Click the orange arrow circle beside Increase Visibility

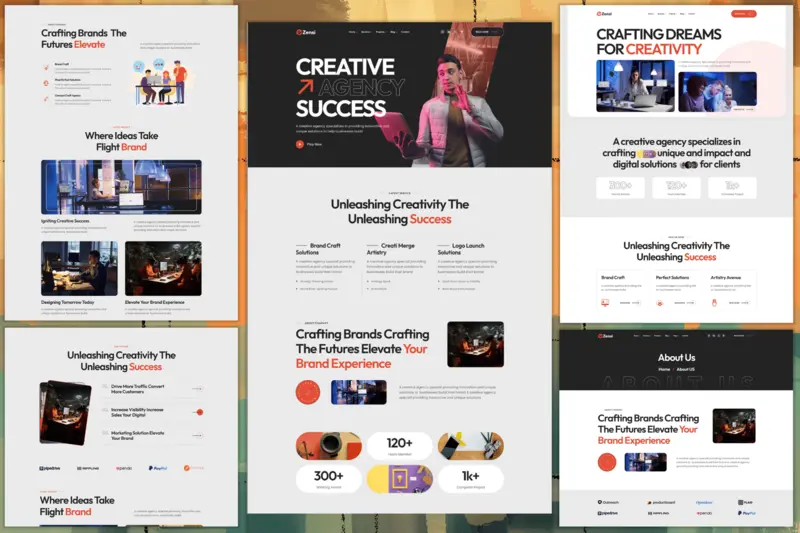point(199,412)
